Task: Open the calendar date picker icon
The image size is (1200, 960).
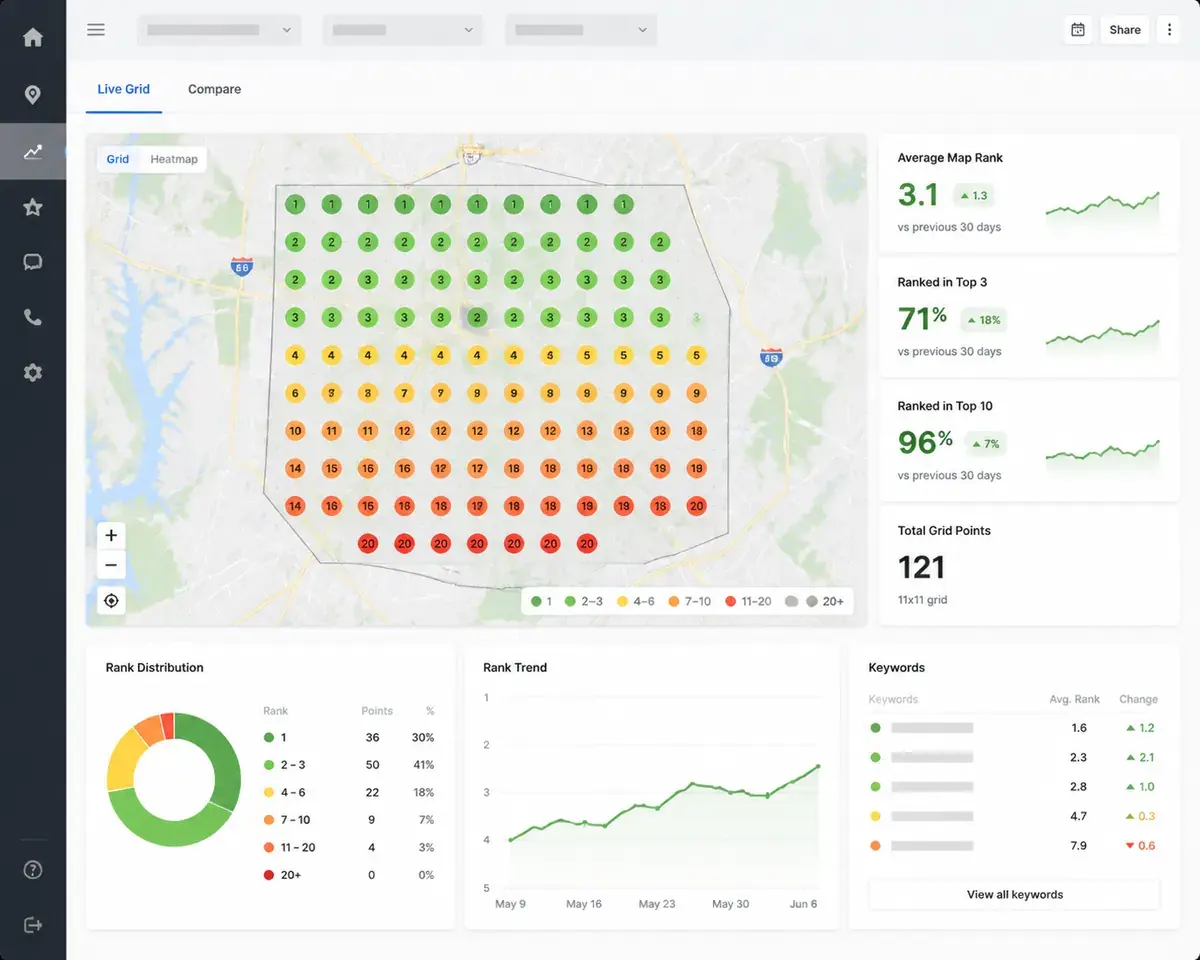Action: pyautogui.click(x=1078, y=30)
